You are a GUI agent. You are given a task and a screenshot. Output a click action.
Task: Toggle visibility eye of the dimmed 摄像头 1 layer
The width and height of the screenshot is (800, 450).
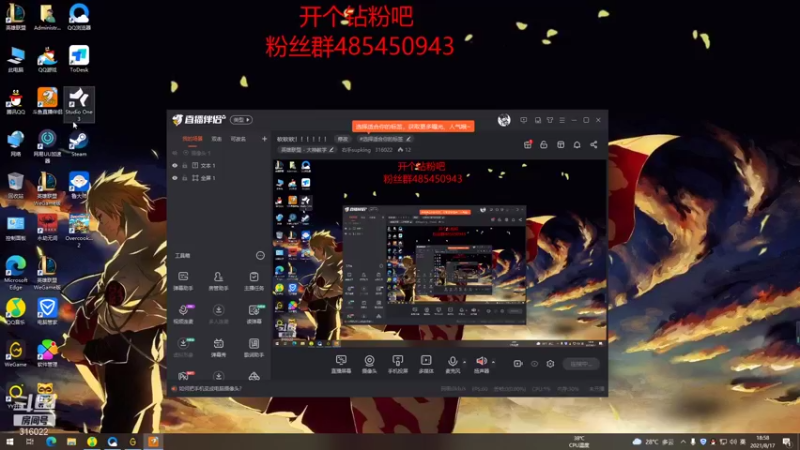174,153
